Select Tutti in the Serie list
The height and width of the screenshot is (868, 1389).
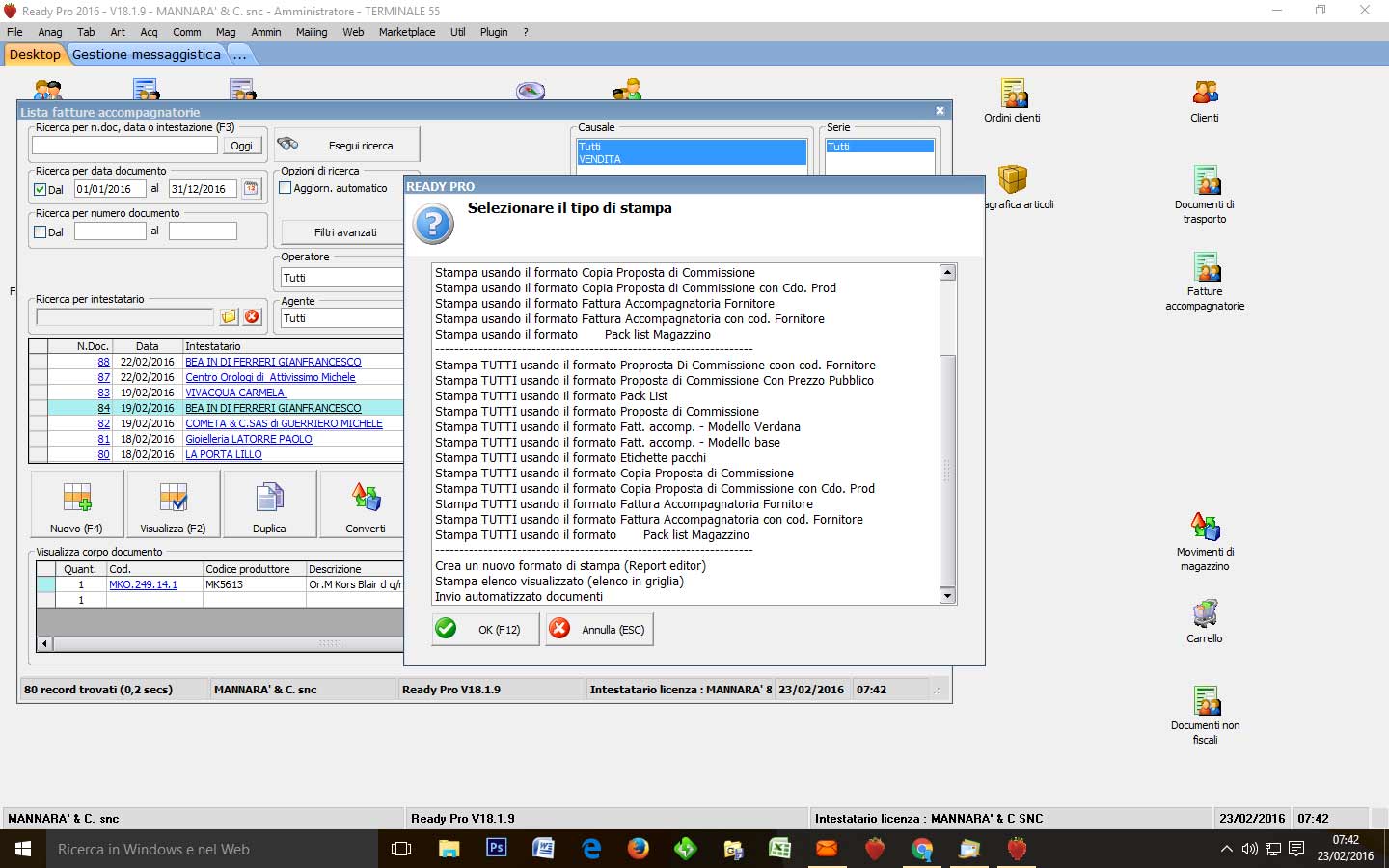tap(880, 147)
